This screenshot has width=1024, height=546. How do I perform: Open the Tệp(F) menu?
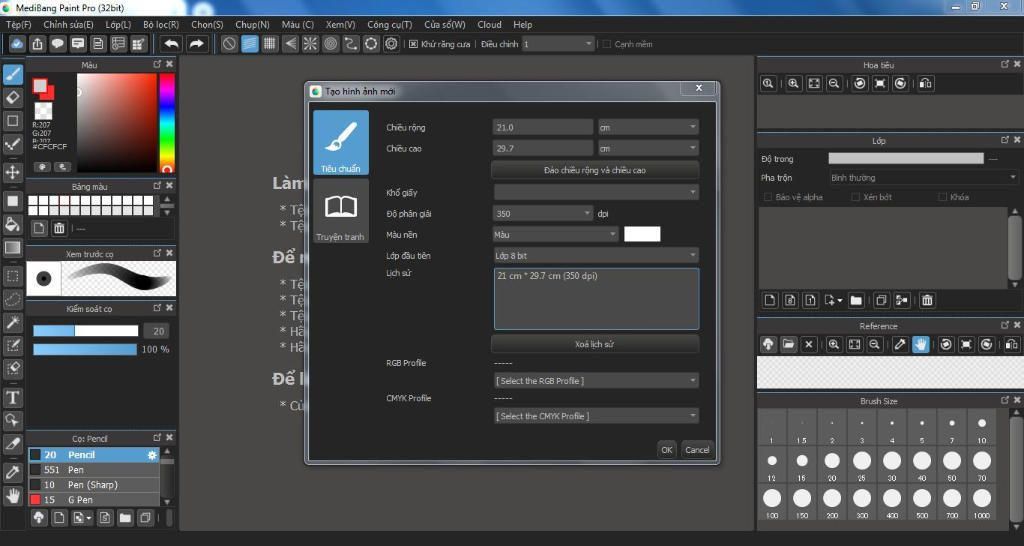pos(18,24)
